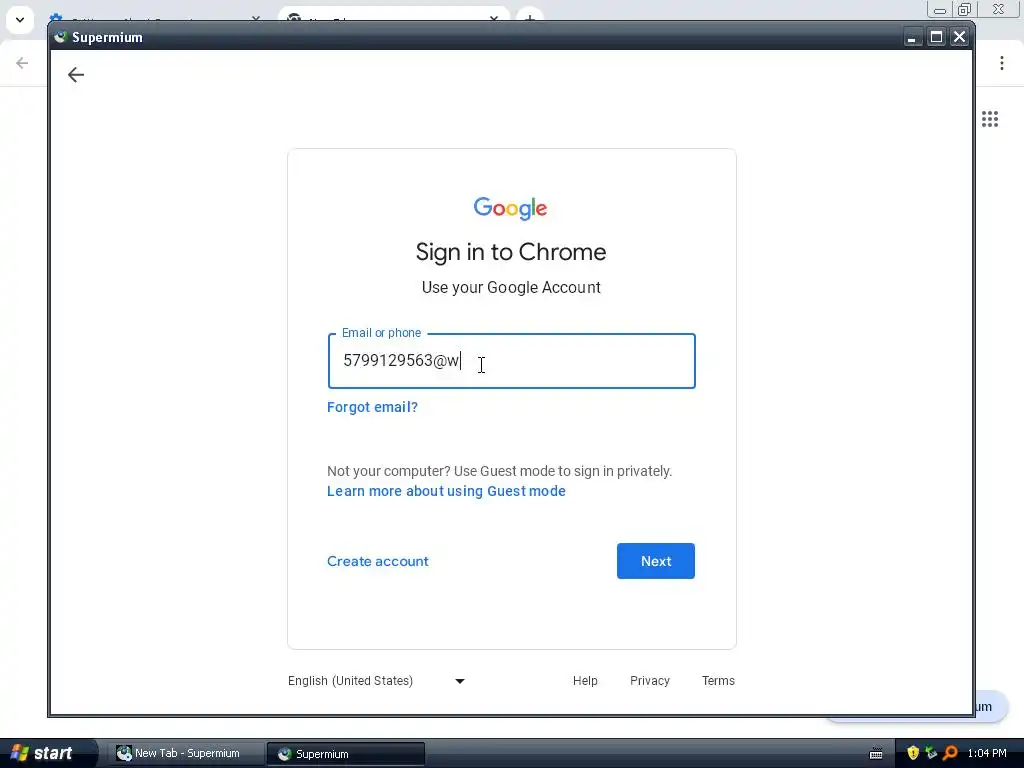Switch to New Tab - Supermium taskbar item
This screenshot has height=768, width=1024.
179,754
